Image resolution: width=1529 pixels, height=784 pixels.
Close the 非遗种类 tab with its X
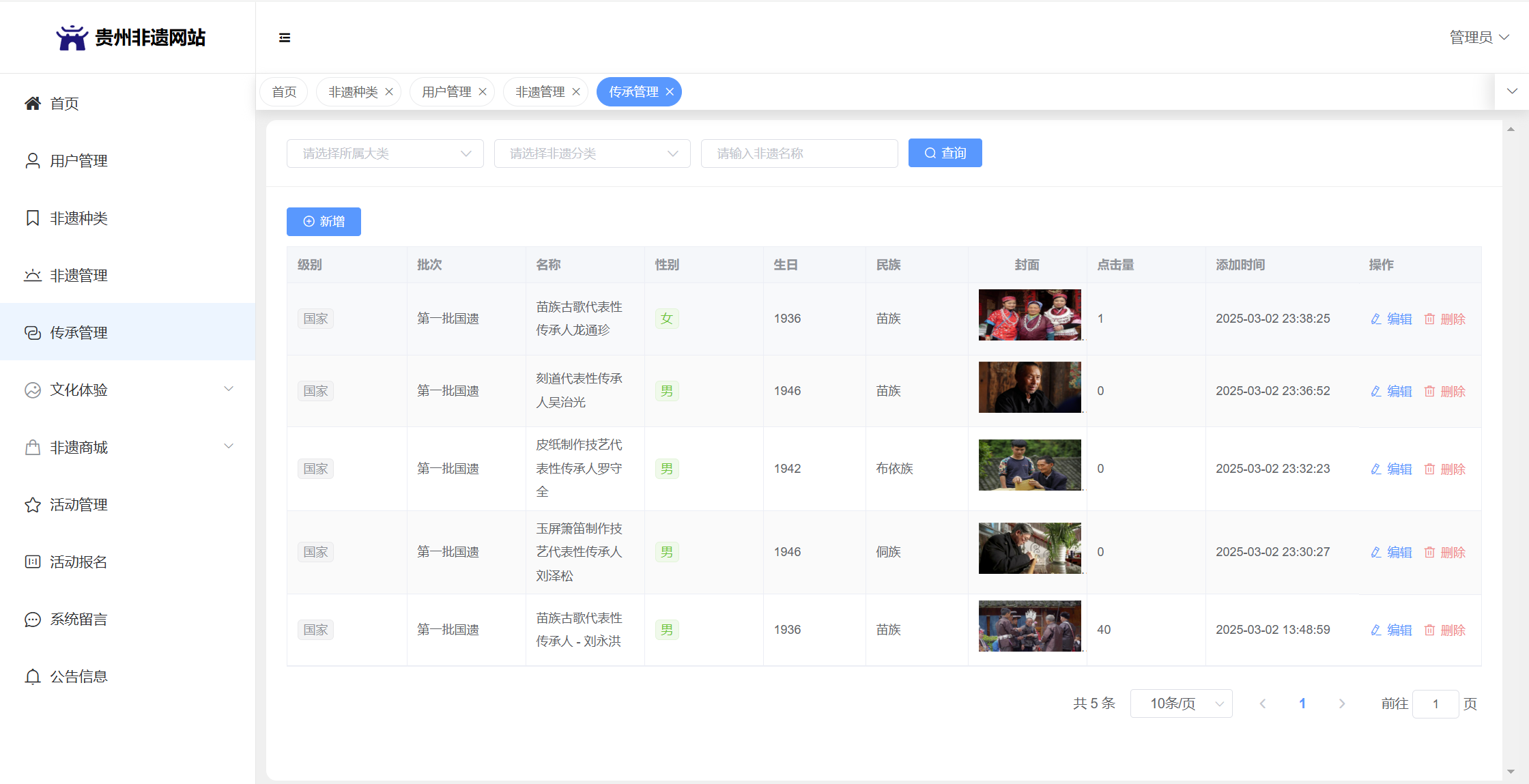pos(389,92)
